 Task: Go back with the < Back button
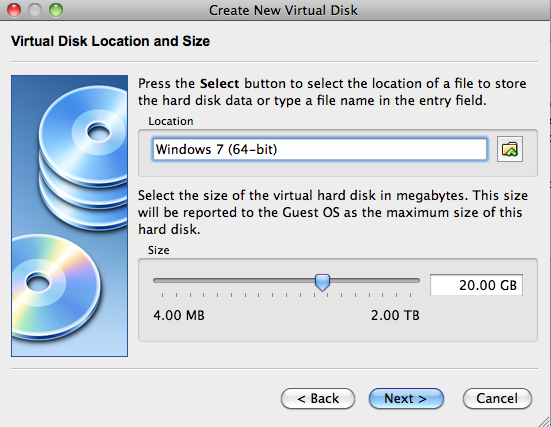tap(318, 399)
